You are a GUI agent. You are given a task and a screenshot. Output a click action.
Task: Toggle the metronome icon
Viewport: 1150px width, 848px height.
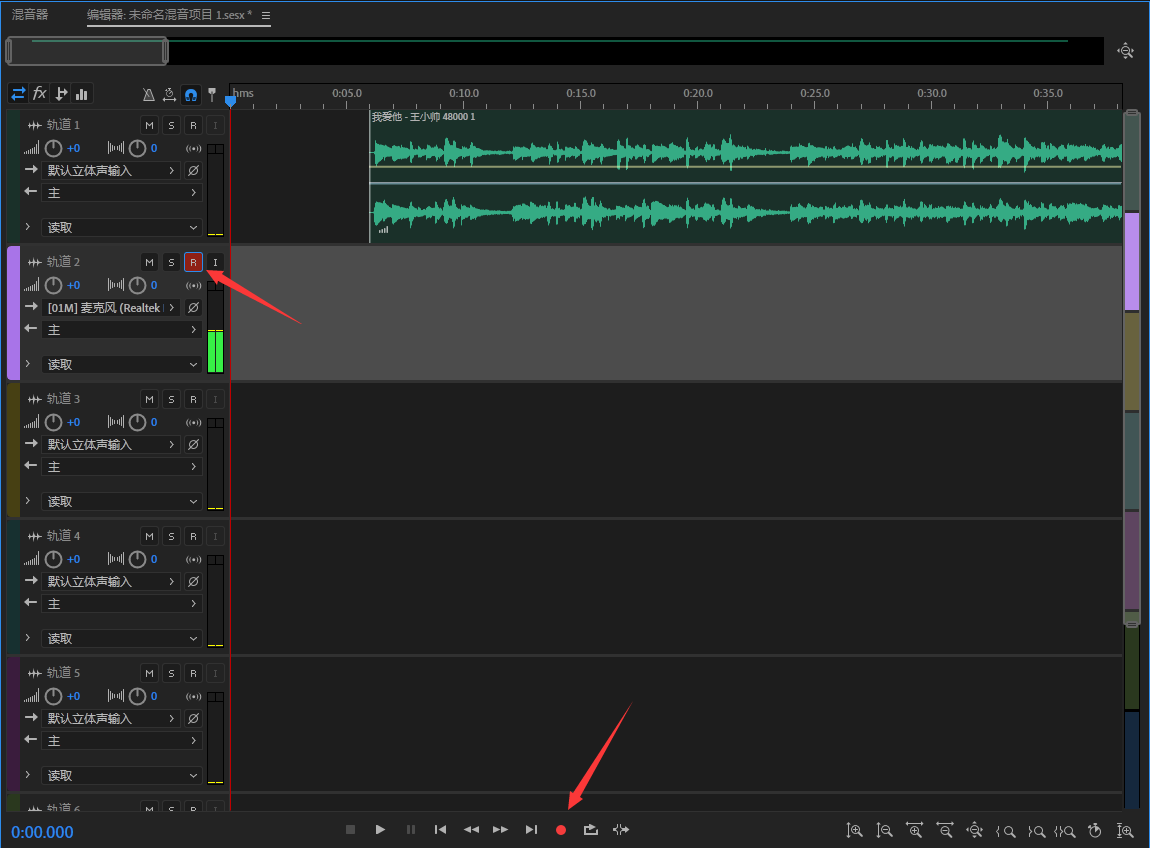tap(149, 95)
